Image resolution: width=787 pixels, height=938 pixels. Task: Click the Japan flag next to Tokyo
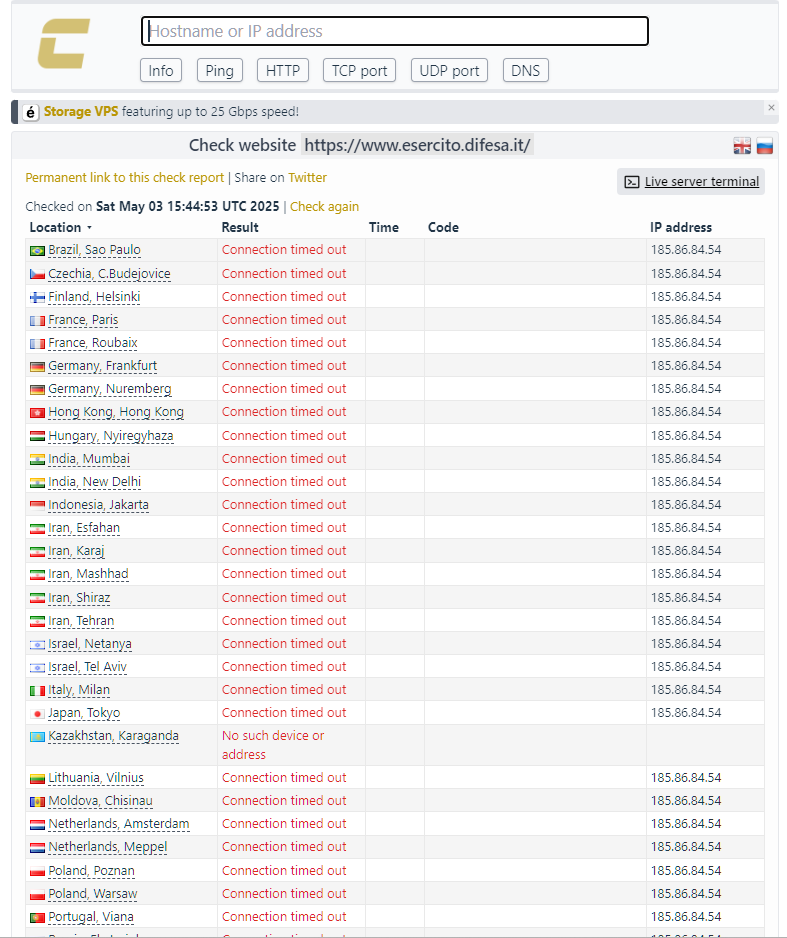coord(37,713)
